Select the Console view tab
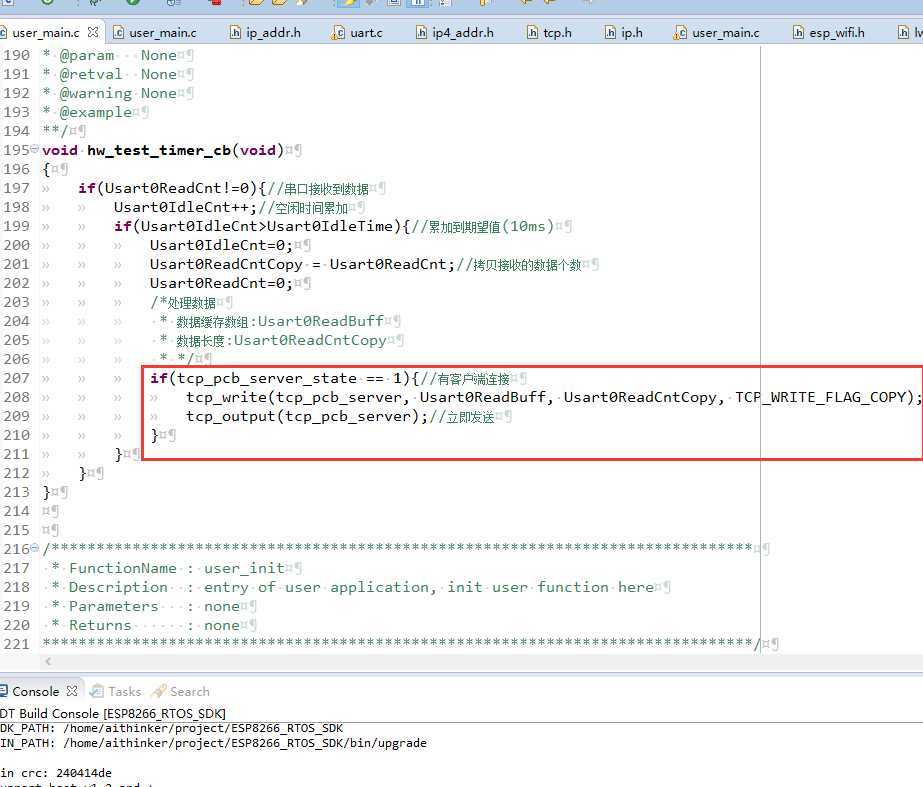923x787 pixels. click(35, 691)
